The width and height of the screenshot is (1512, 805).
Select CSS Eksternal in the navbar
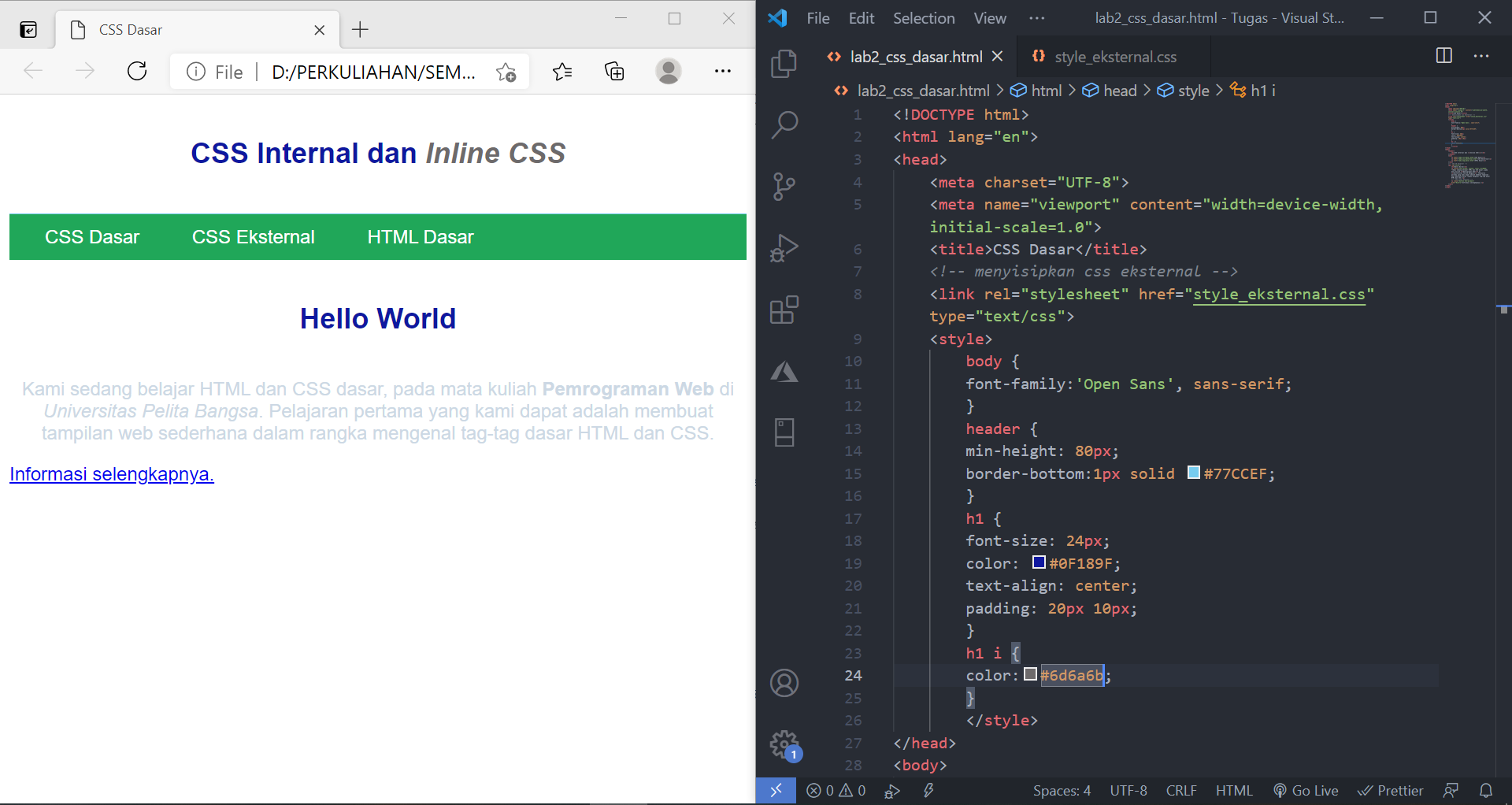tap(253, 236)
